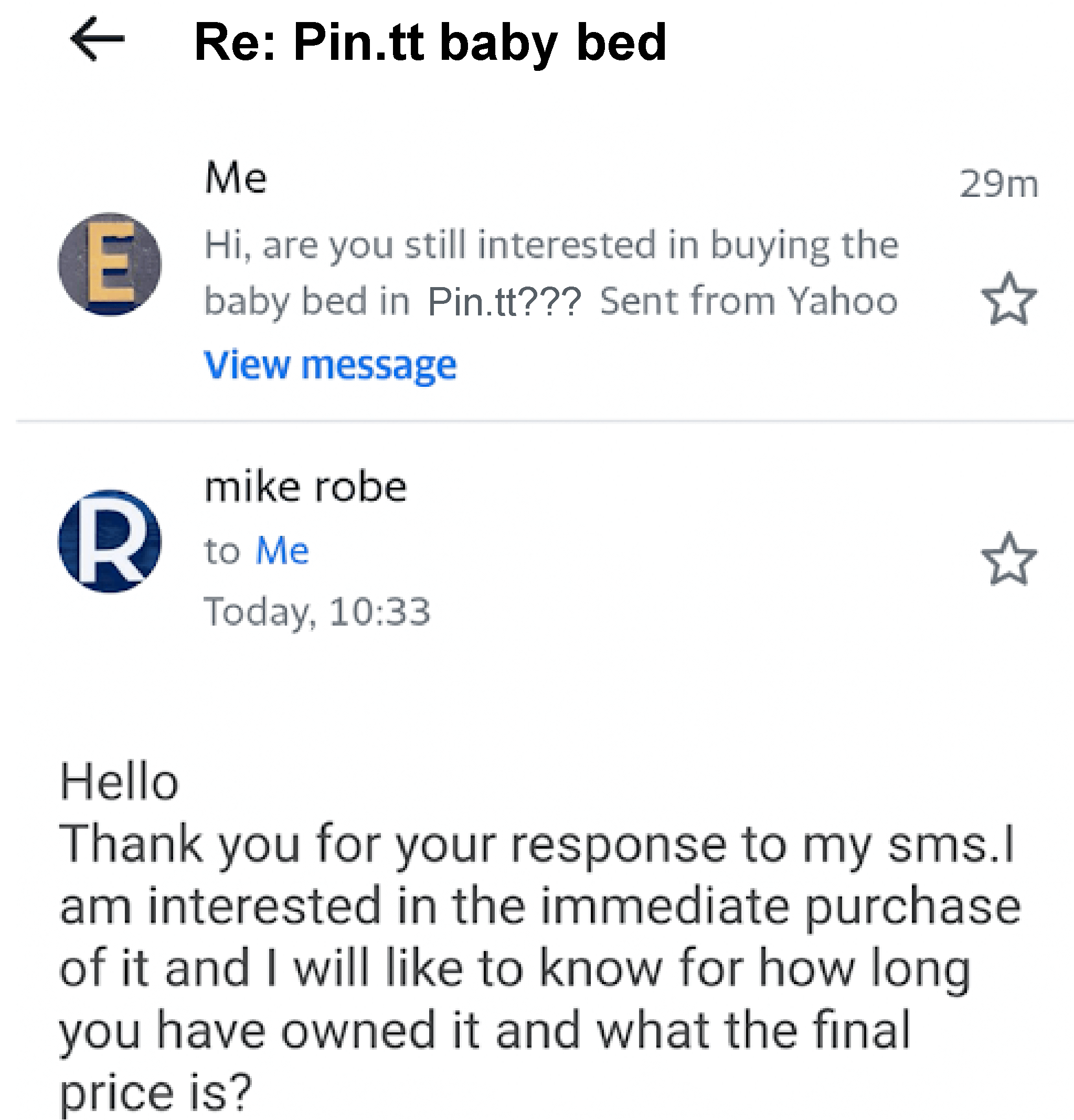The height and width of the screenshot is (1120, 1074).
Task: Select the mike robe sender name
Action: tap(306, 488)
